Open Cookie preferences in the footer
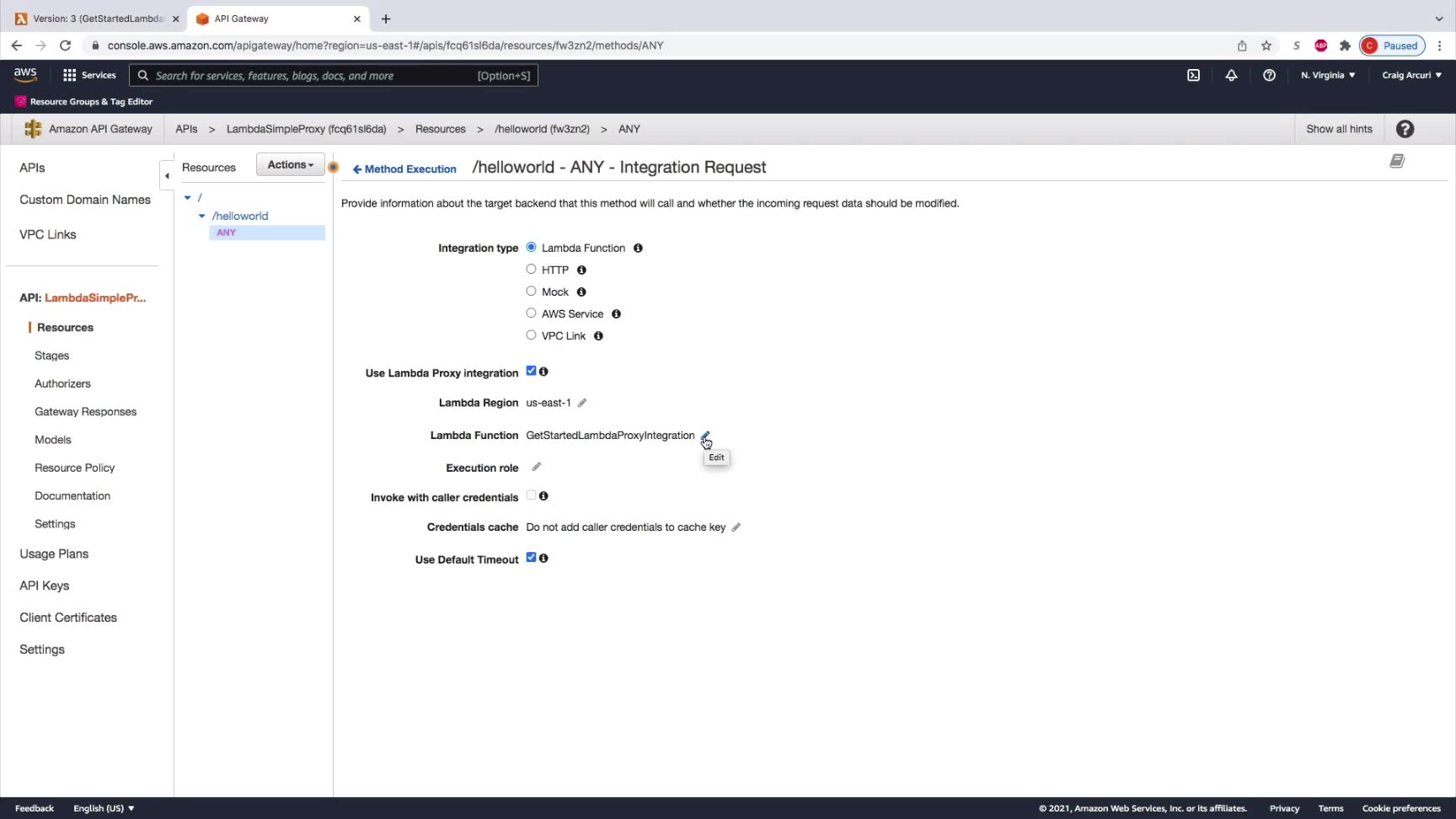Screen dimensions: 1456x819 1401,808
